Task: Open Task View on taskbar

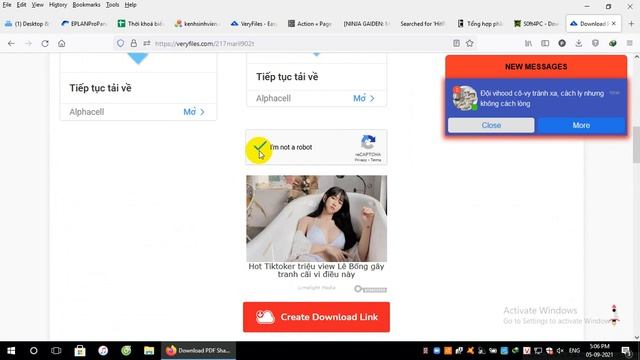Action: 56,351
